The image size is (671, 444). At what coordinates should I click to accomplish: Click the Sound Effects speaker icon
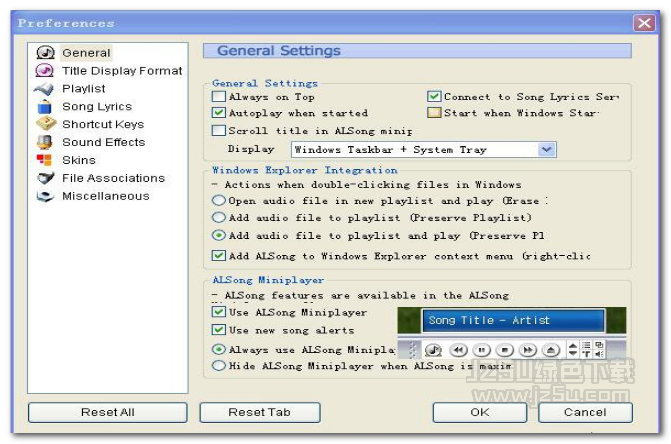(x=44, y=143)
